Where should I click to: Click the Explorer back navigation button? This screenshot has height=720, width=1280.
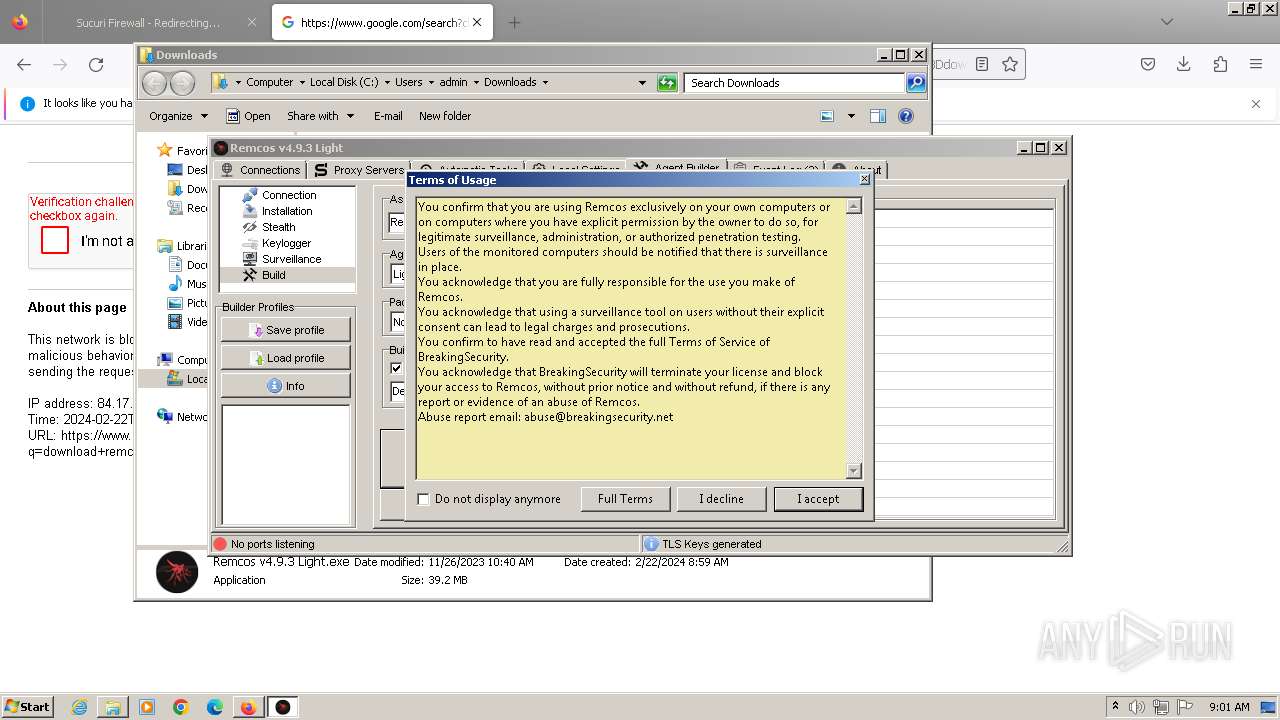[x=154, y=83]
